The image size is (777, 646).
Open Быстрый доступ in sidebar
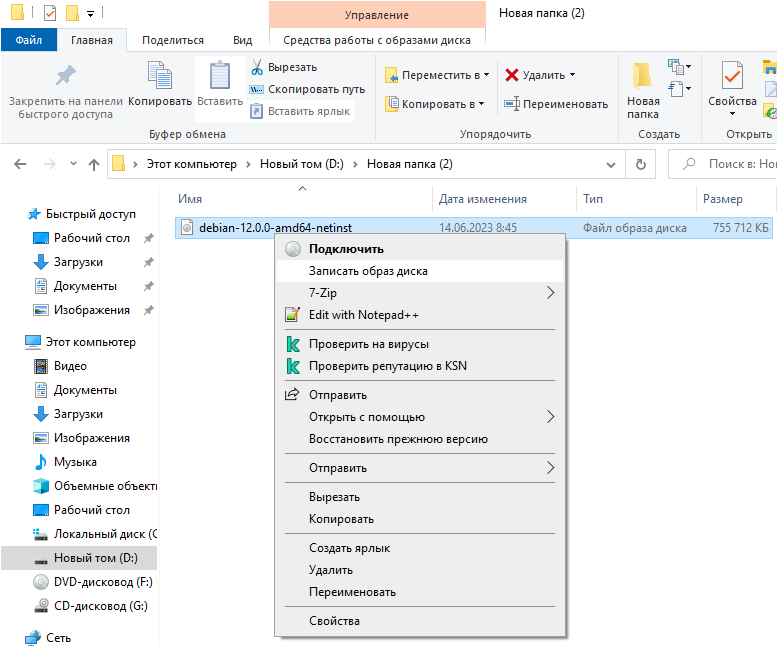click(82, 214)
